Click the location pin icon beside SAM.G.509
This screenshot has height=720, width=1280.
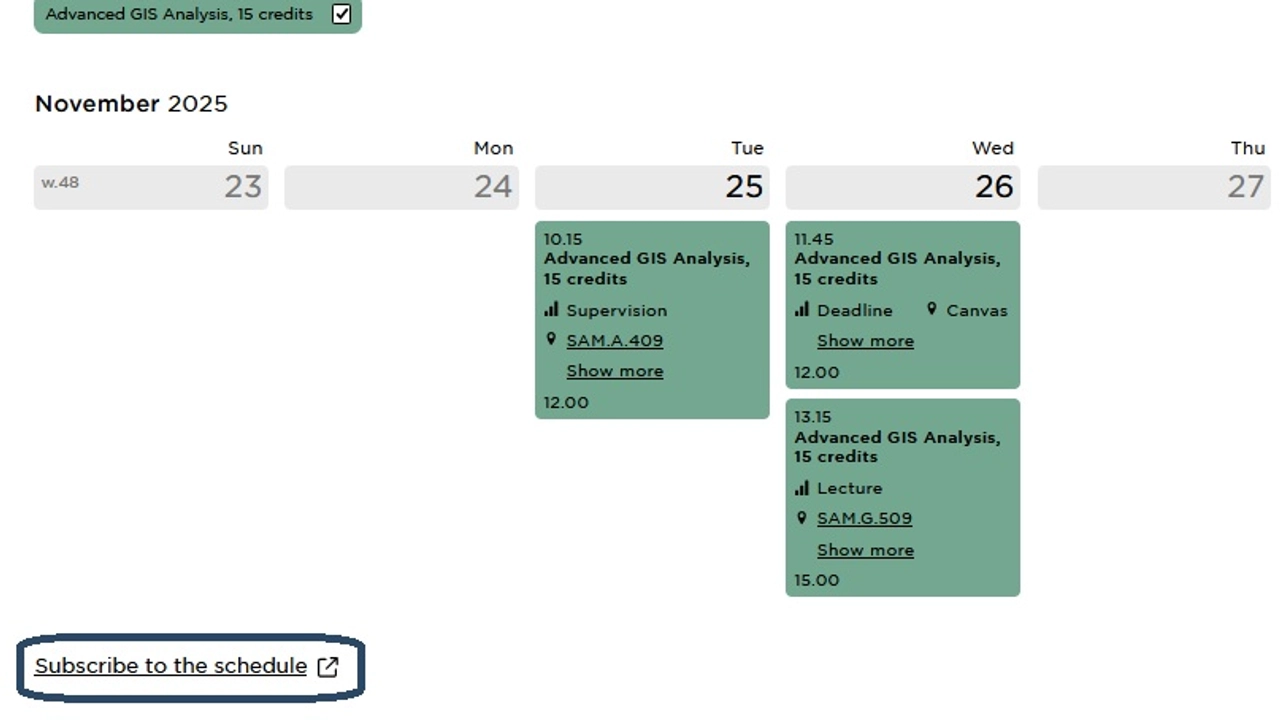point(802,518)
